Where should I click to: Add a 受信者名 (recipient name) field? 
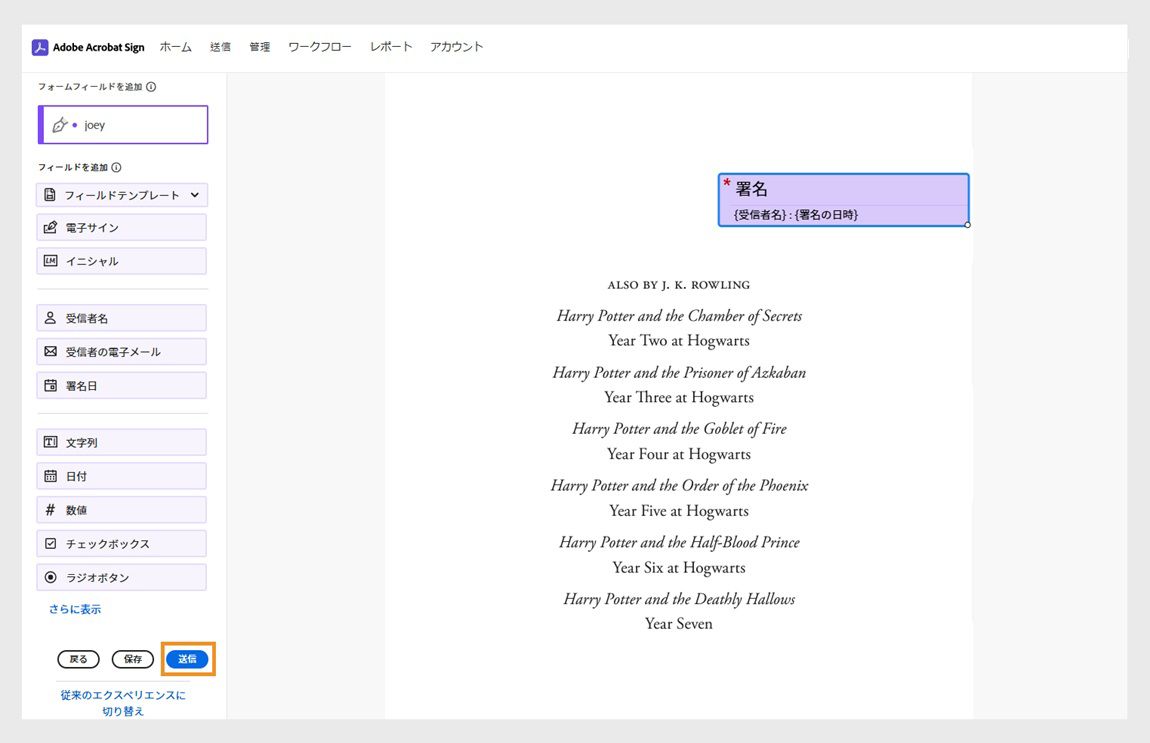click(x=121, y=317)
